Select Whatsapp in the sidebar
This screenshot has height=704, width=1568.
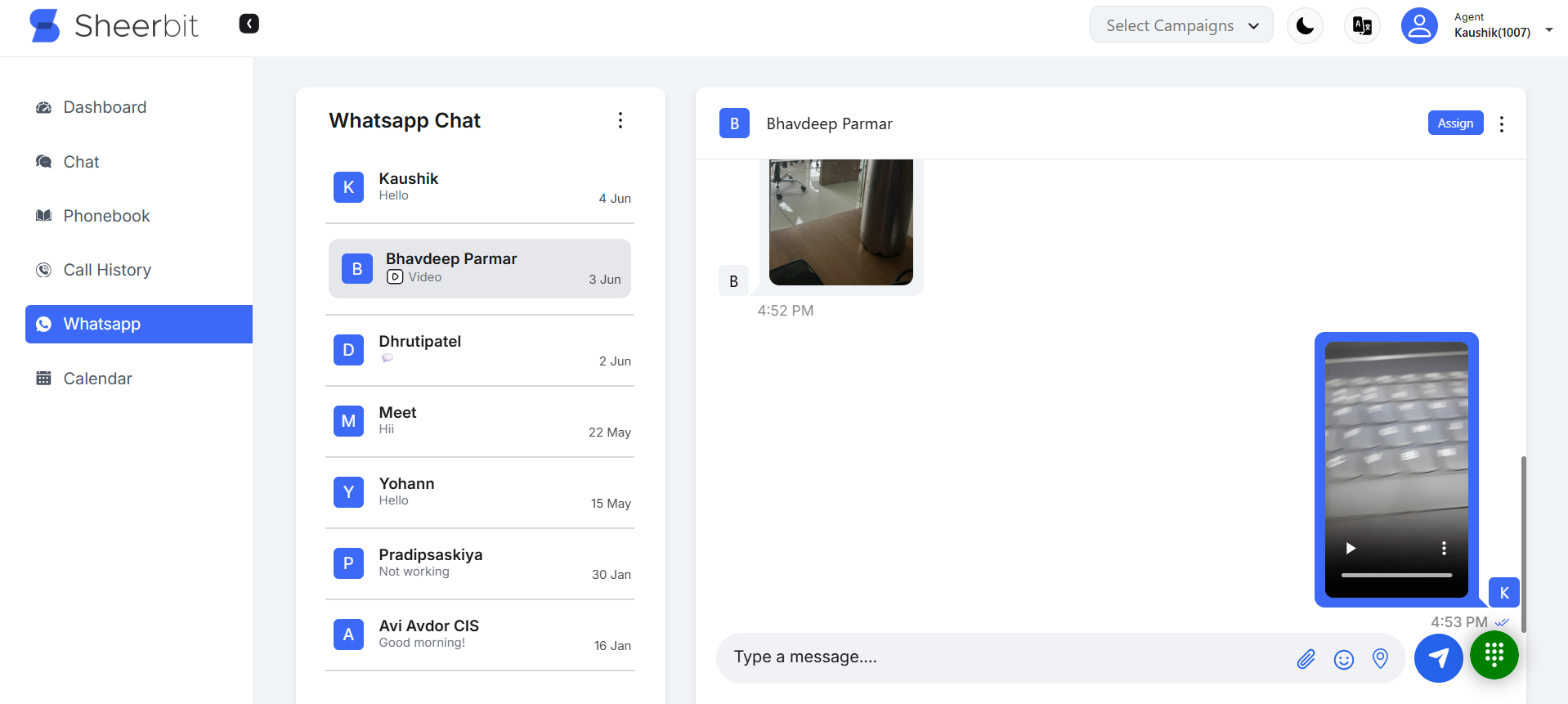(x=139, y=324)
